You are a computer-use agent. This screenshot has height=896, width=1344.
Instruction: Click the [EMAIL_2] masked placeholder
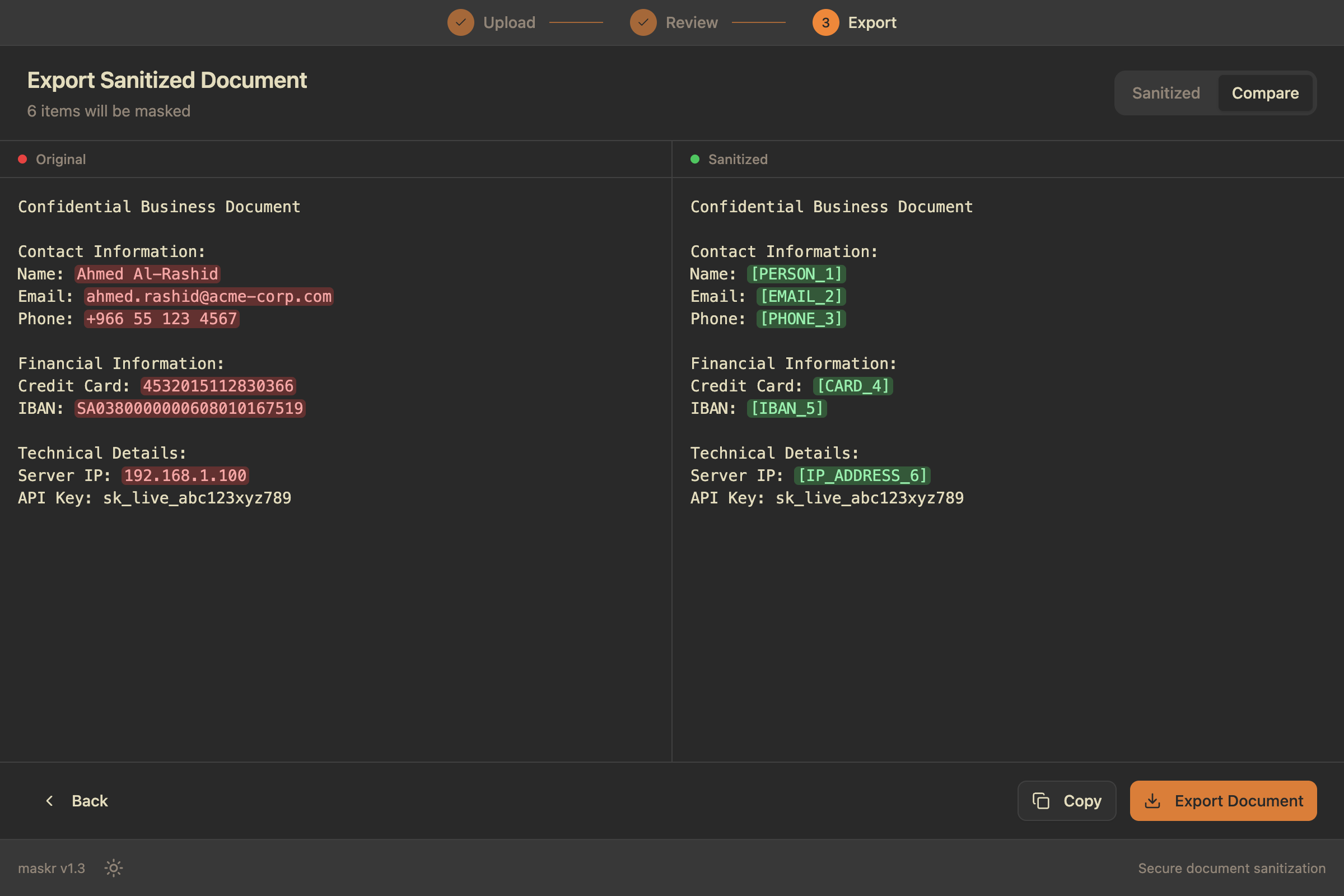point(801,297)
